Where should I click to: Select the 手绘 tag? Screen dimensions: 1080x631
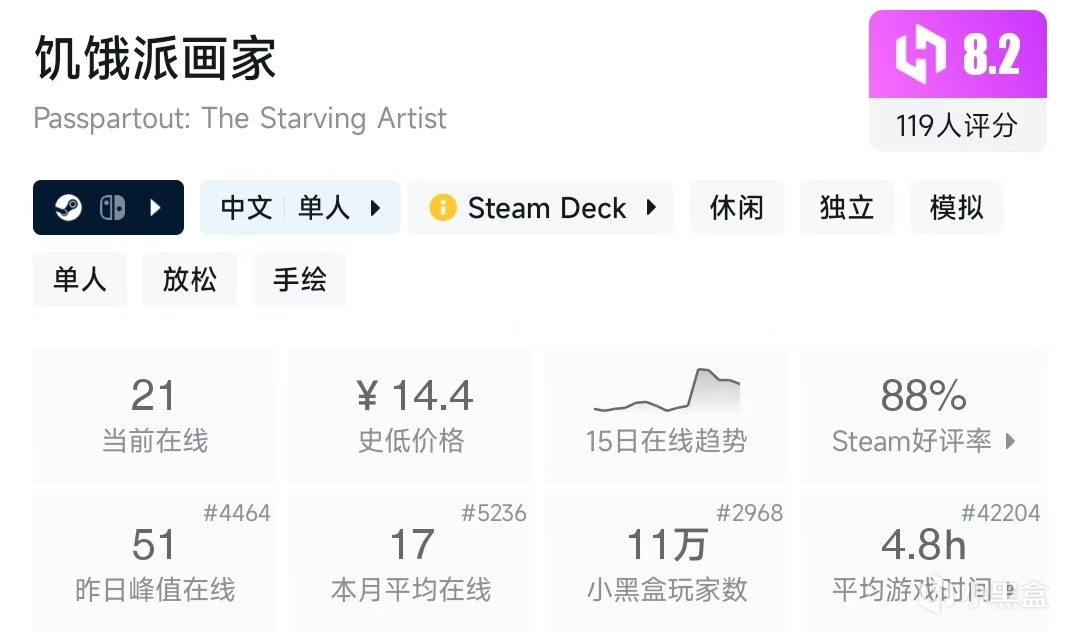pyautogui.click(x=300, y=279)
